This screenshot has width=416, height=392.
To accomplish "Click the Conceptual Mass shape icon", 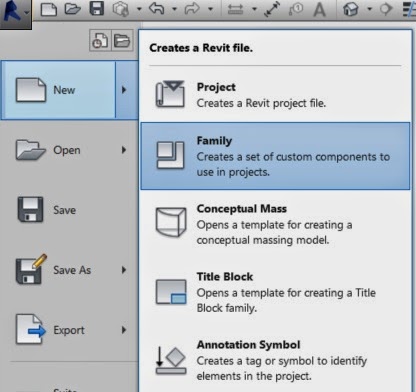I will (x=171, y=222).
